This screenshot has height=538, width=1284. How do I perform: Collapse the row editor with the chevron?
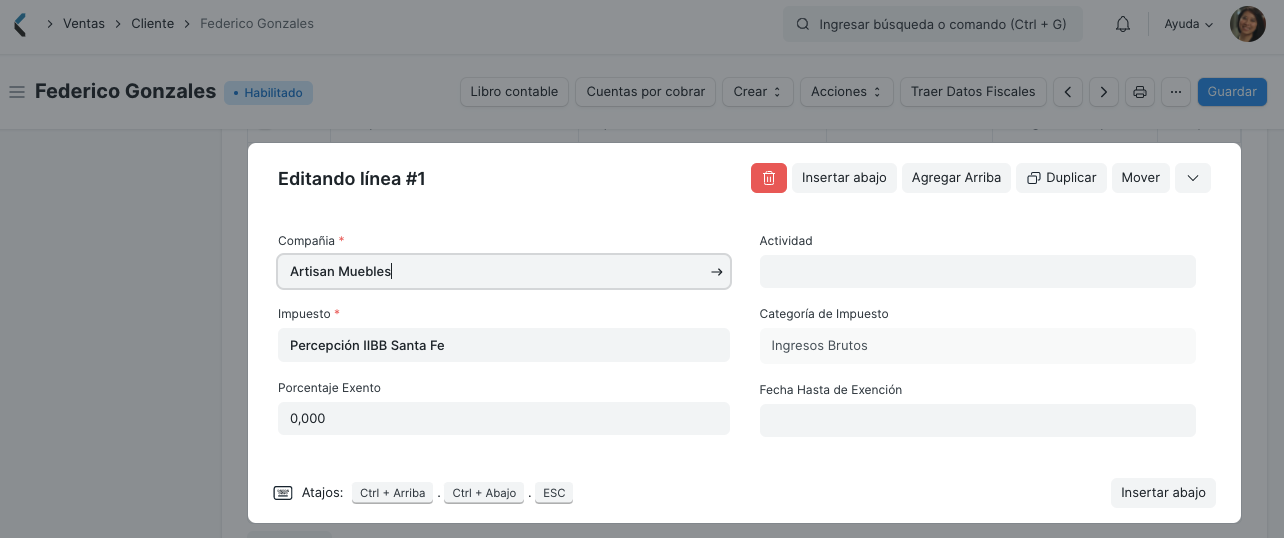pyautogui.click(x=1193, y=178)
